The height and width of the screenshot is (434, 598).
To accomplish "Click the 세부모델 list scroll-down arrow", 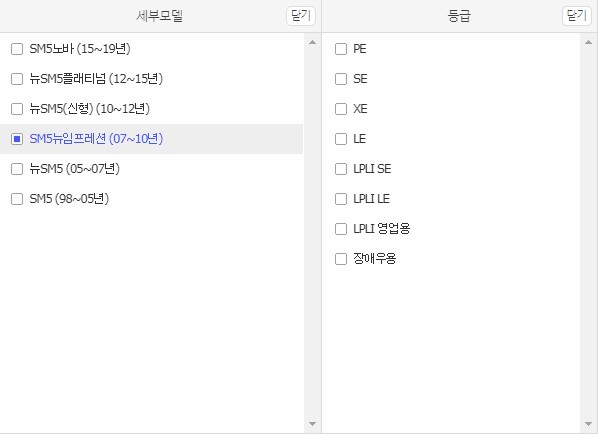I will [312, 424].
